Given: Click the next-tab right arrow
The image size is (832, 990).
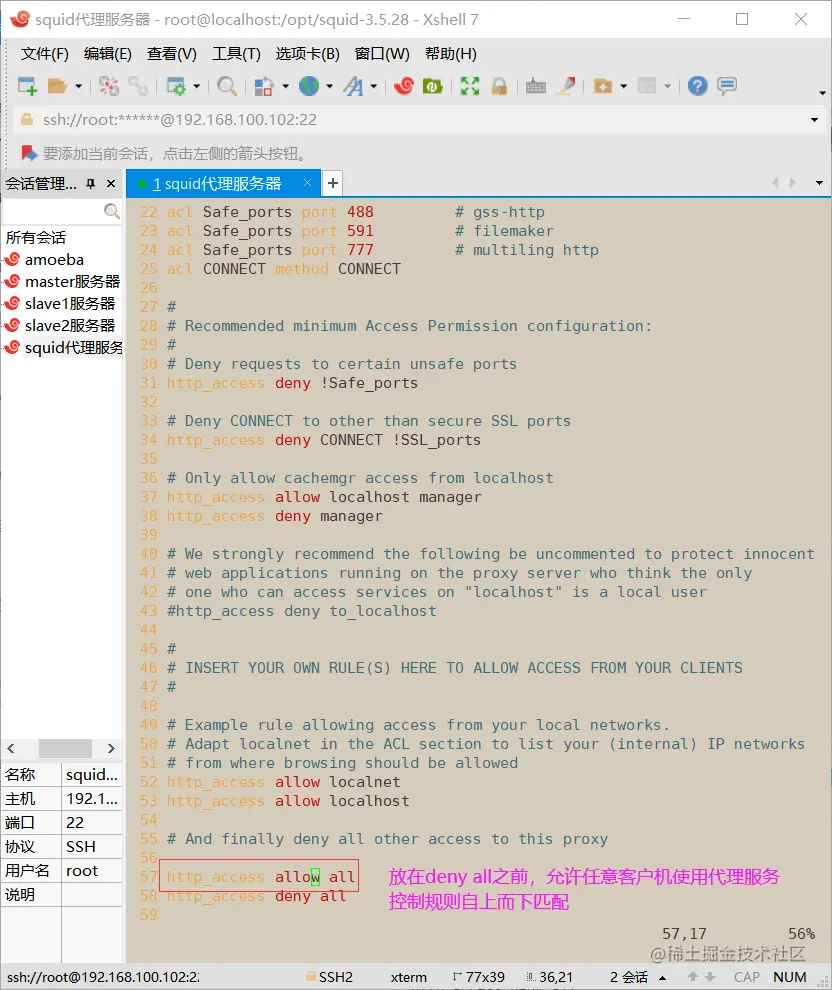Looking at the screenshot, I should coord(793,183).
